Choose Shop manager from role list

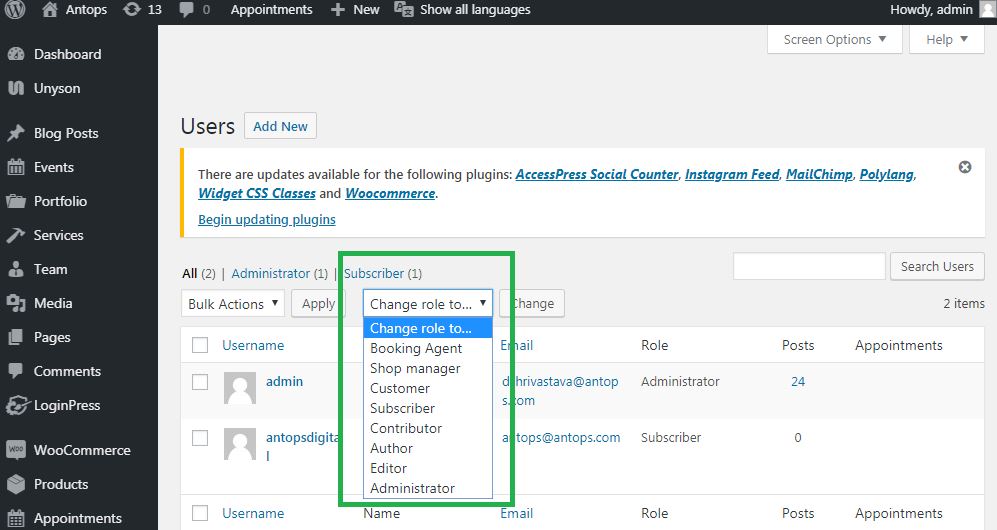point(415,369)
